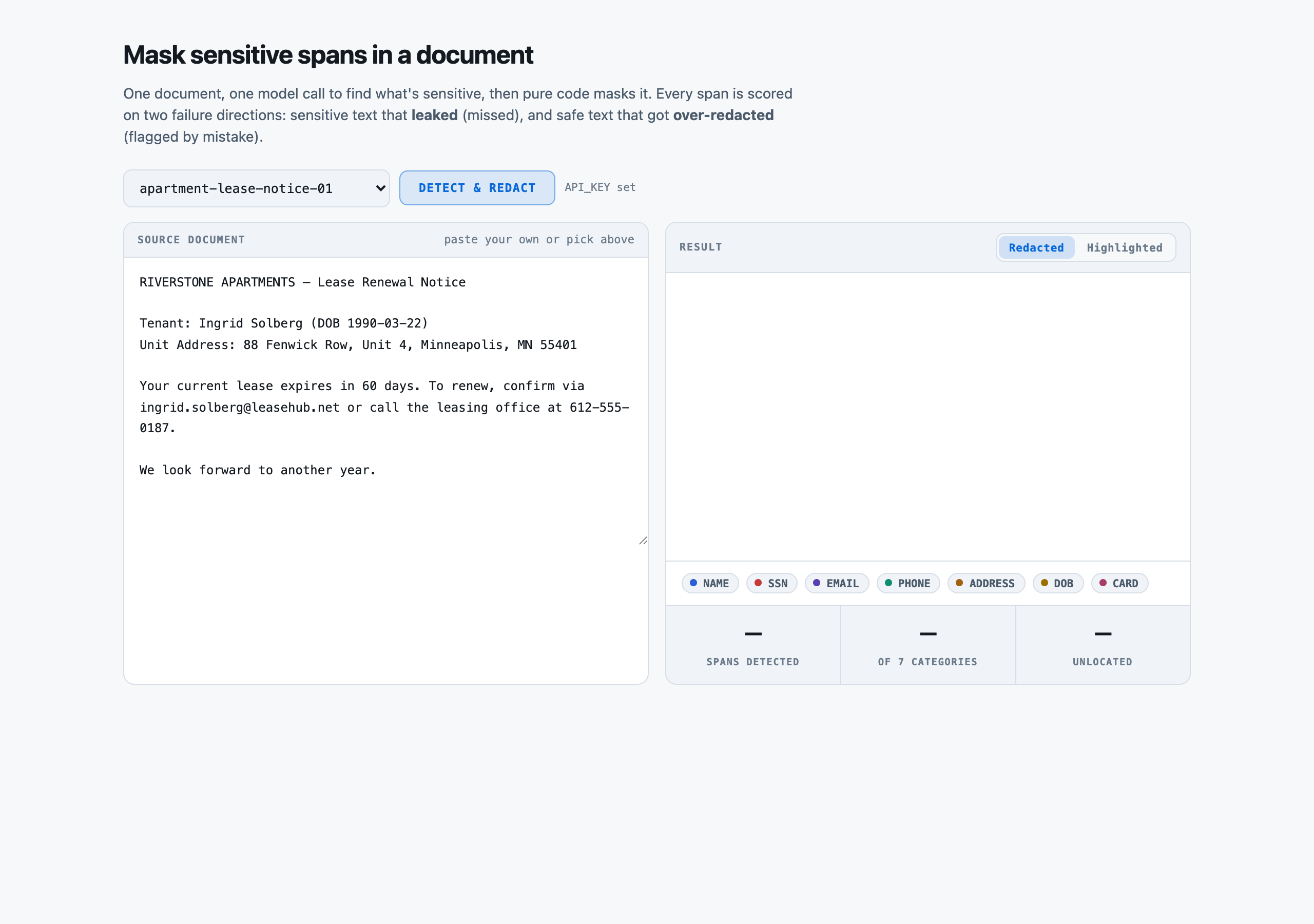Screen dimensions: 1314x924
Task: Select the CARD category chip
Action: click(1119, 583)
